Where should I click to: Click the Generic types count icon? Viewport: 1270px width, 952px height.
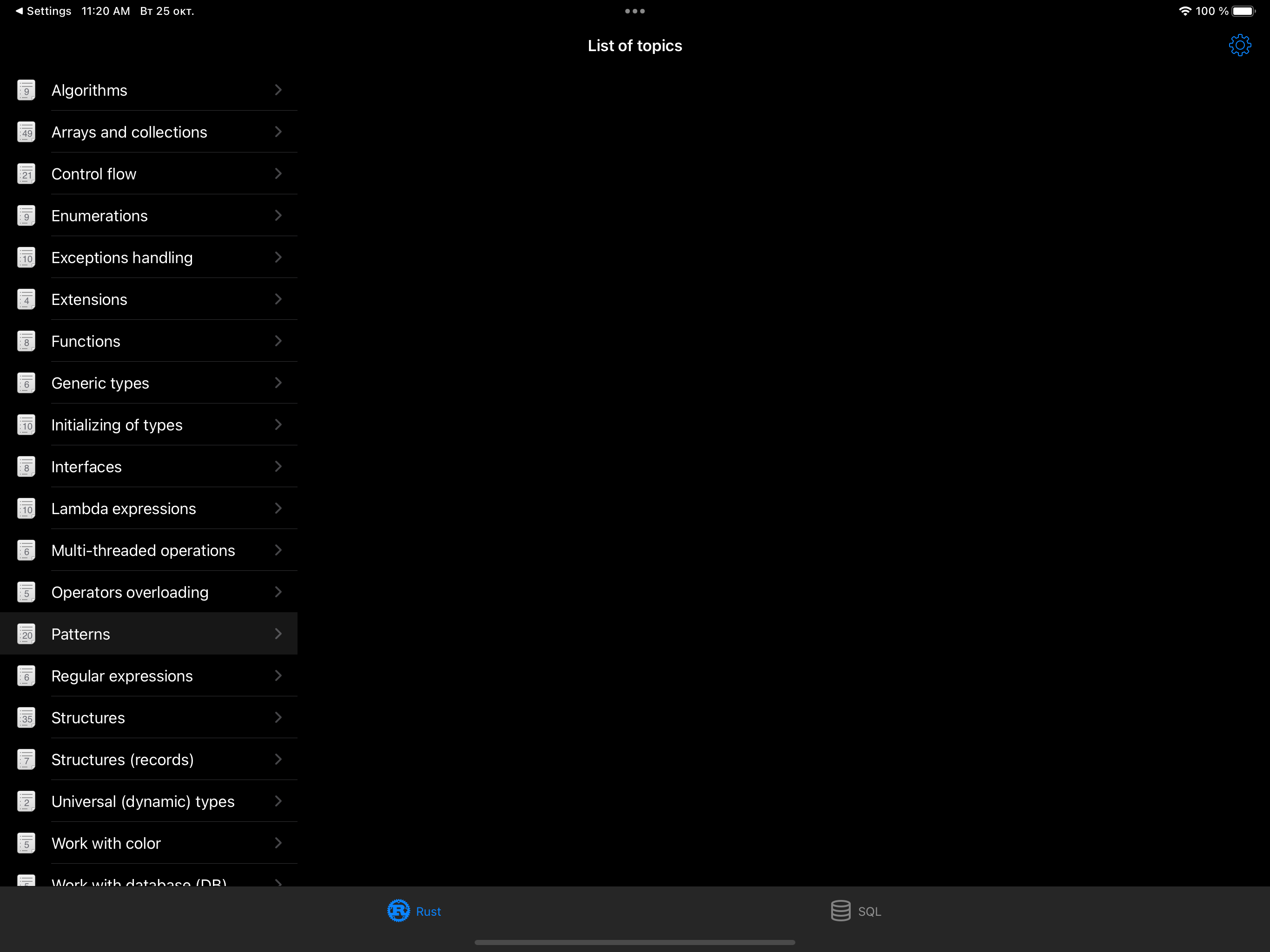(26, 383)
